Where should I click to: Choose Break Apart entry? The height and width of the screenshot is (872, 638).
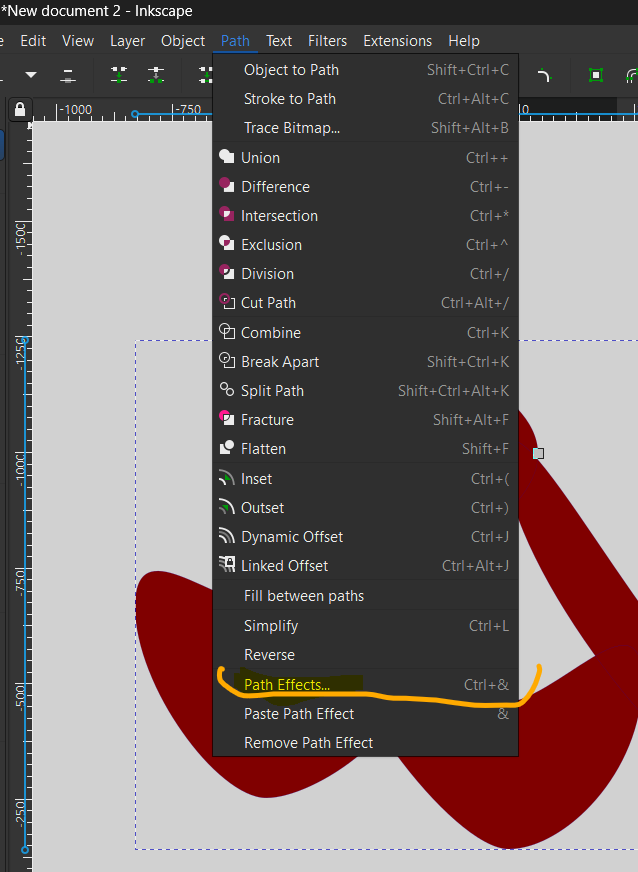365,361
